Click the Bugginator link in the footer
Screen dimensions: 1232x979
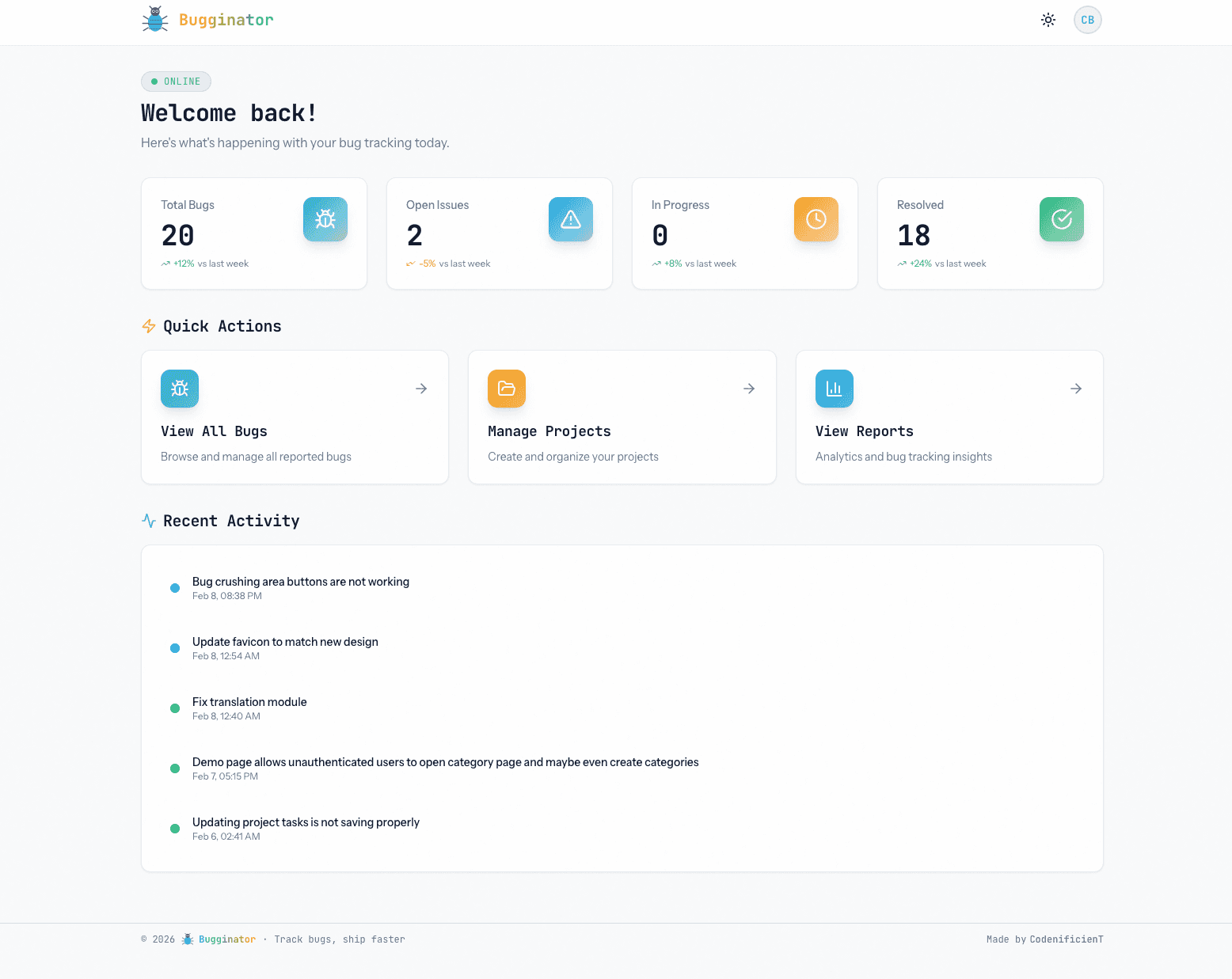(x=226, y=939)
